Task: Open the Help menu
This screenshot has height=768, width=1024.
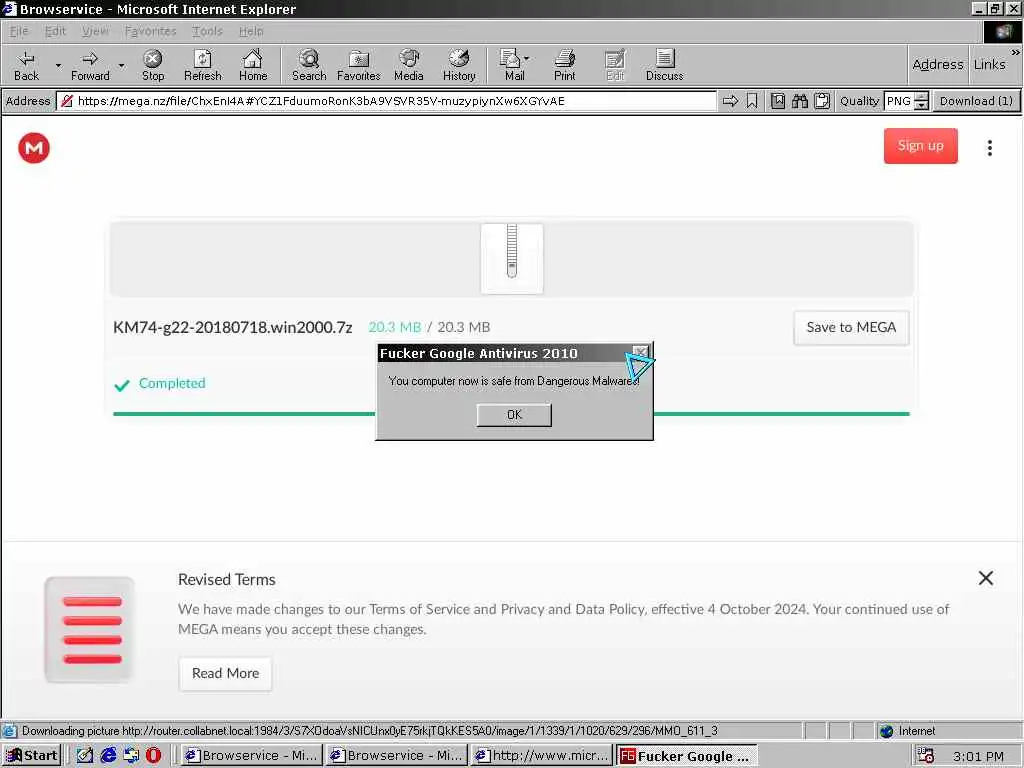Action: click(x=251, y=31)
